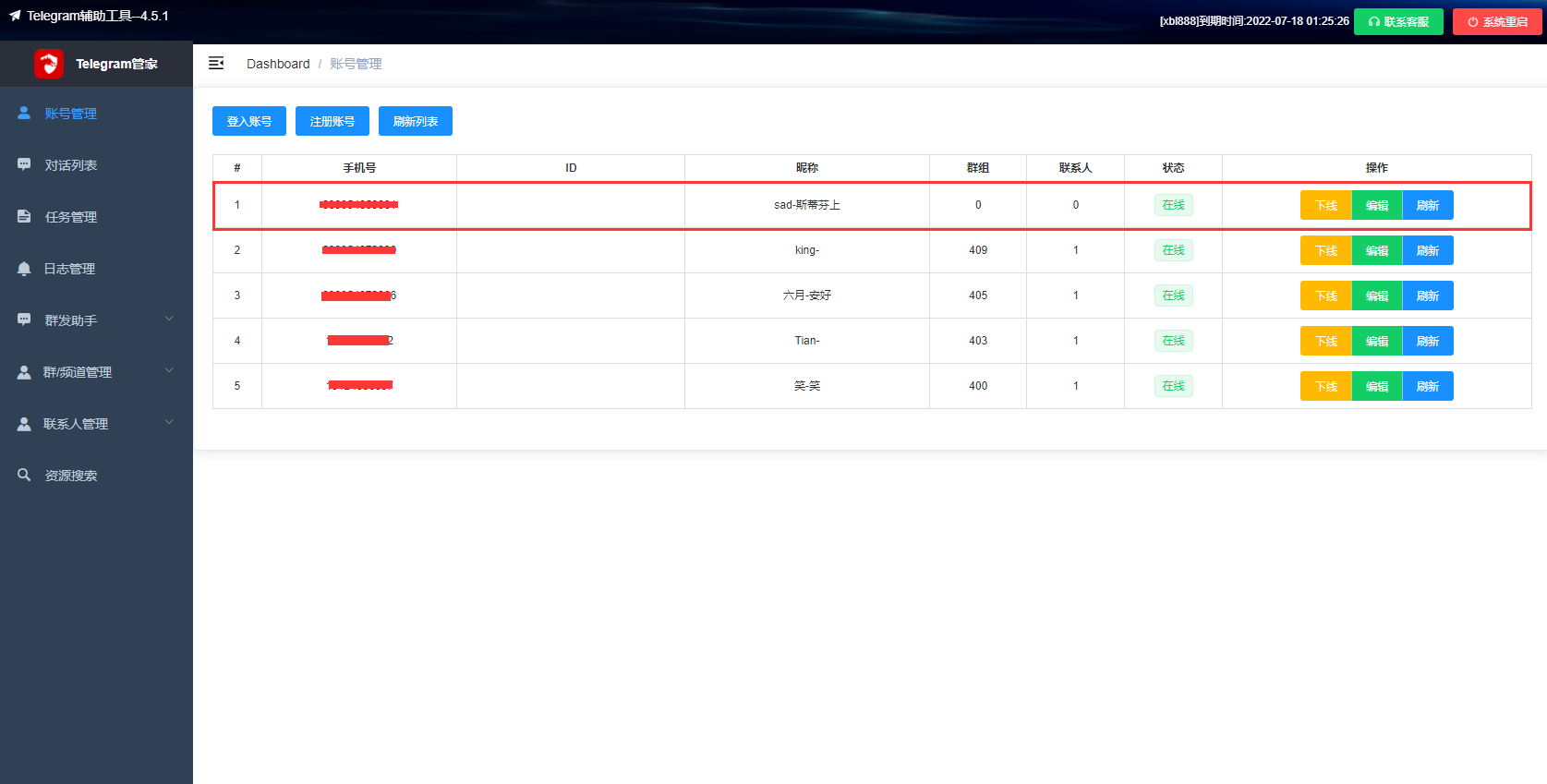1547x784 pixels.
Task: Click the 状态 column header
Action: point(1173,168)
